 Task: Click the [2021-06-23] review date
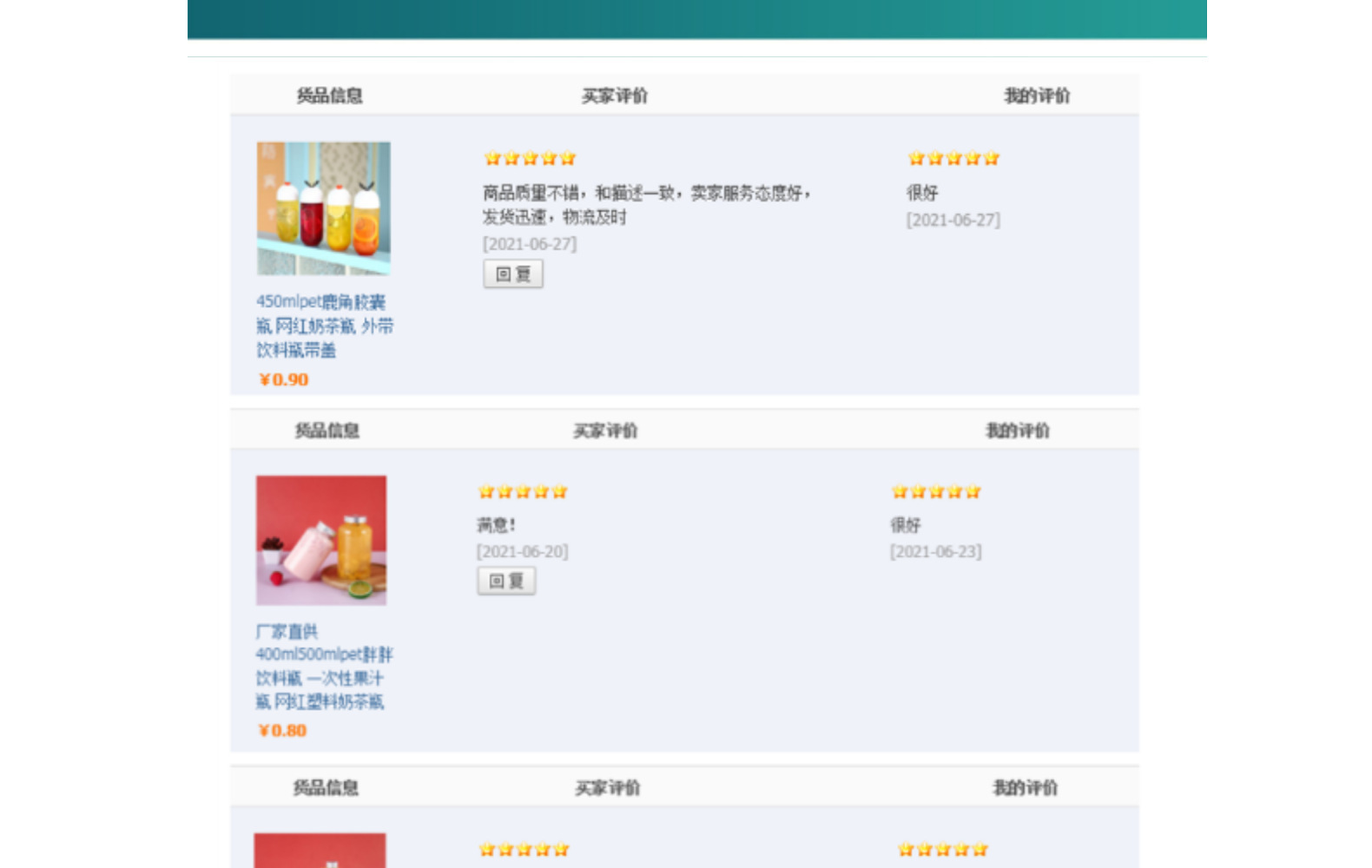[x=935, y=551]
